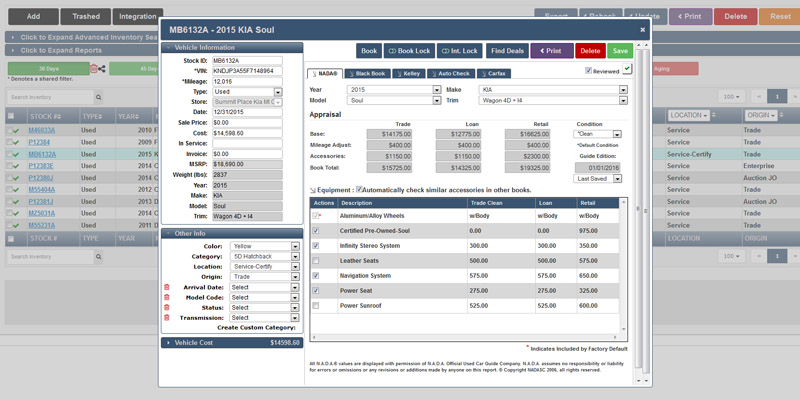Viewport: 800px width, 400px height.
Task: Open the Transmission Select dropdown
Action: click(265, 317)
